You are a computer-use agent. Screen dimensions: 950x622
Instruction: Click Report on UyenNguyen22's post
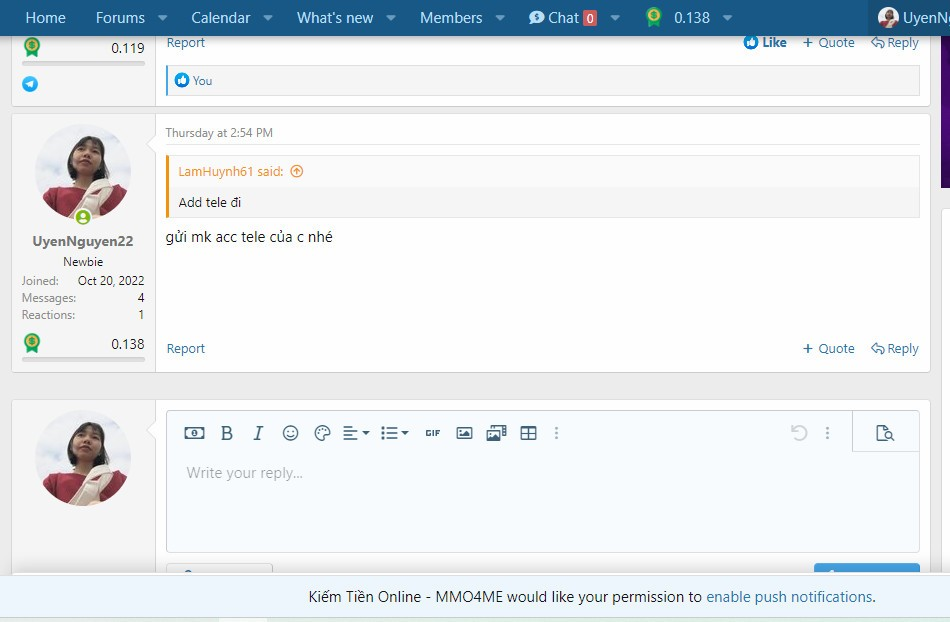pos(185,348)
